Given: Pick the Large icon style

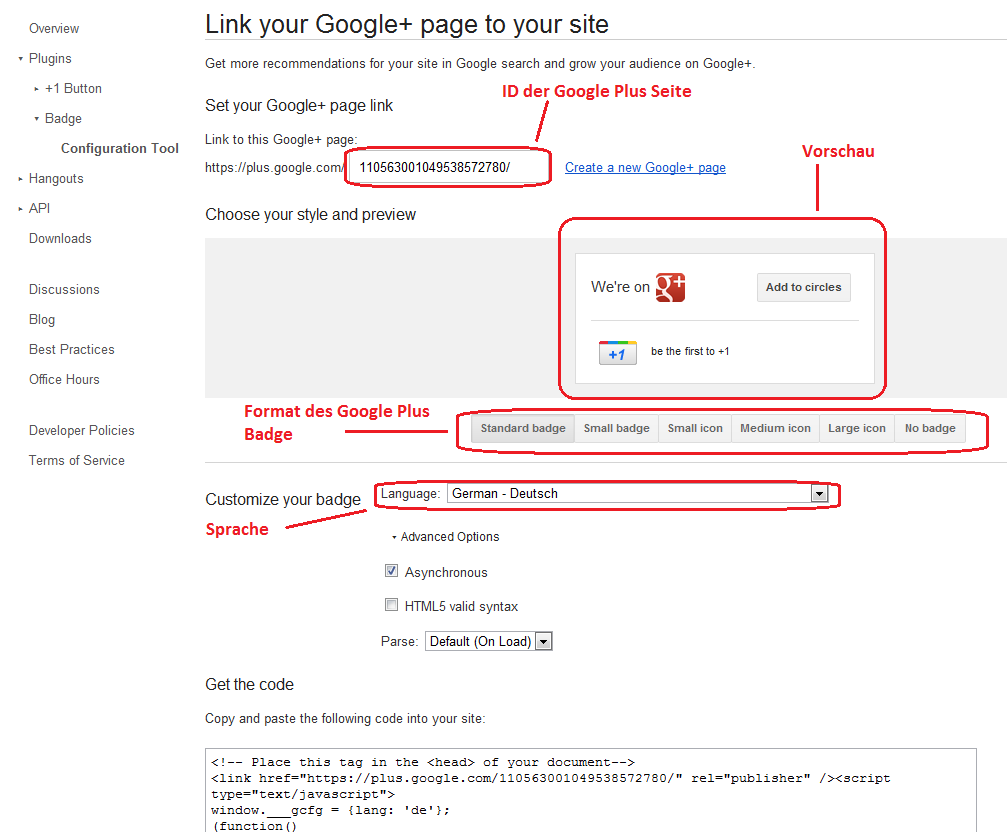Looking at the screenshot, I should coord(857,428).
